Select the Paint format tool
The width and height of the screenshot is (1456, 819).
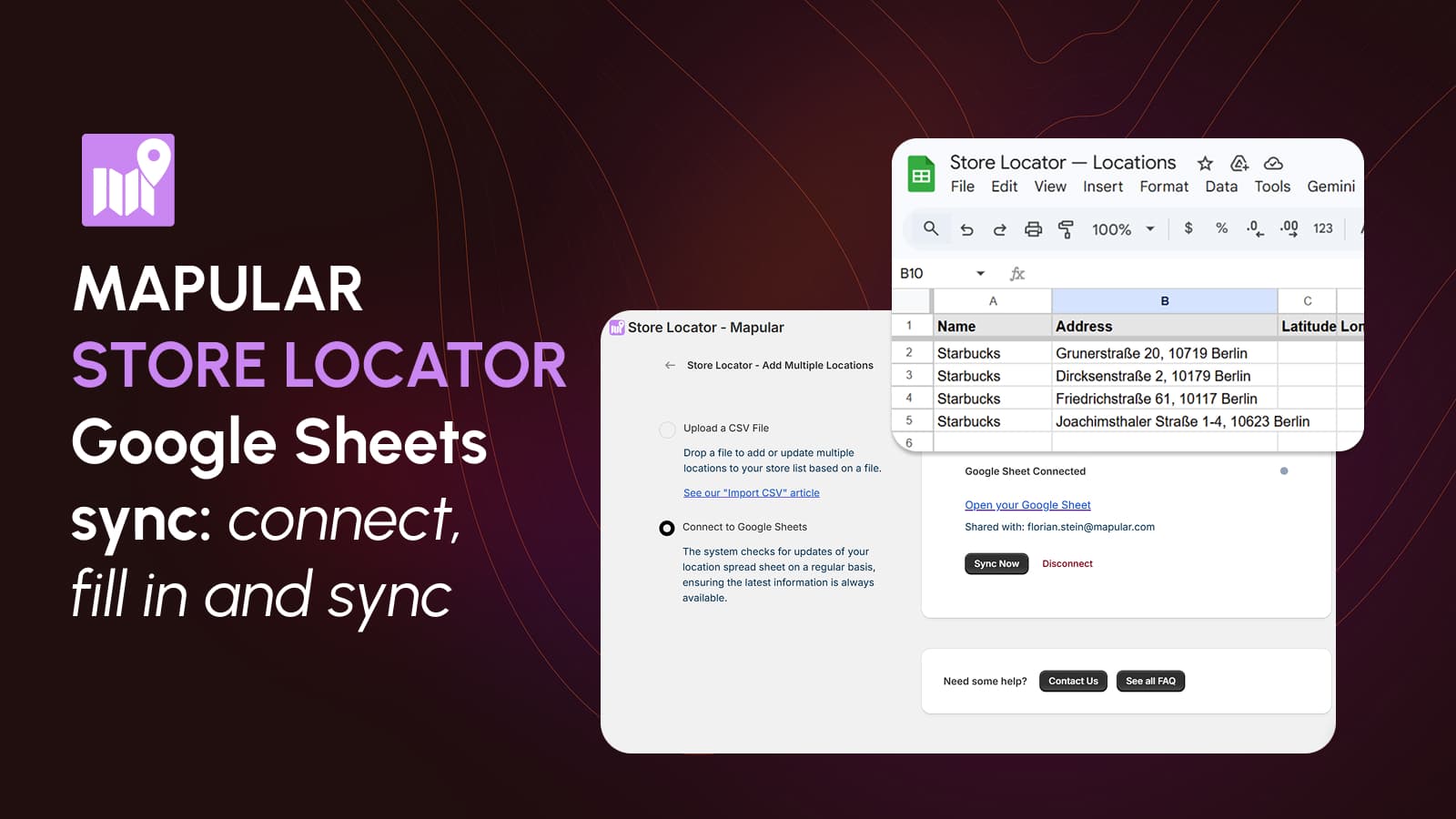coord(1065,228)
